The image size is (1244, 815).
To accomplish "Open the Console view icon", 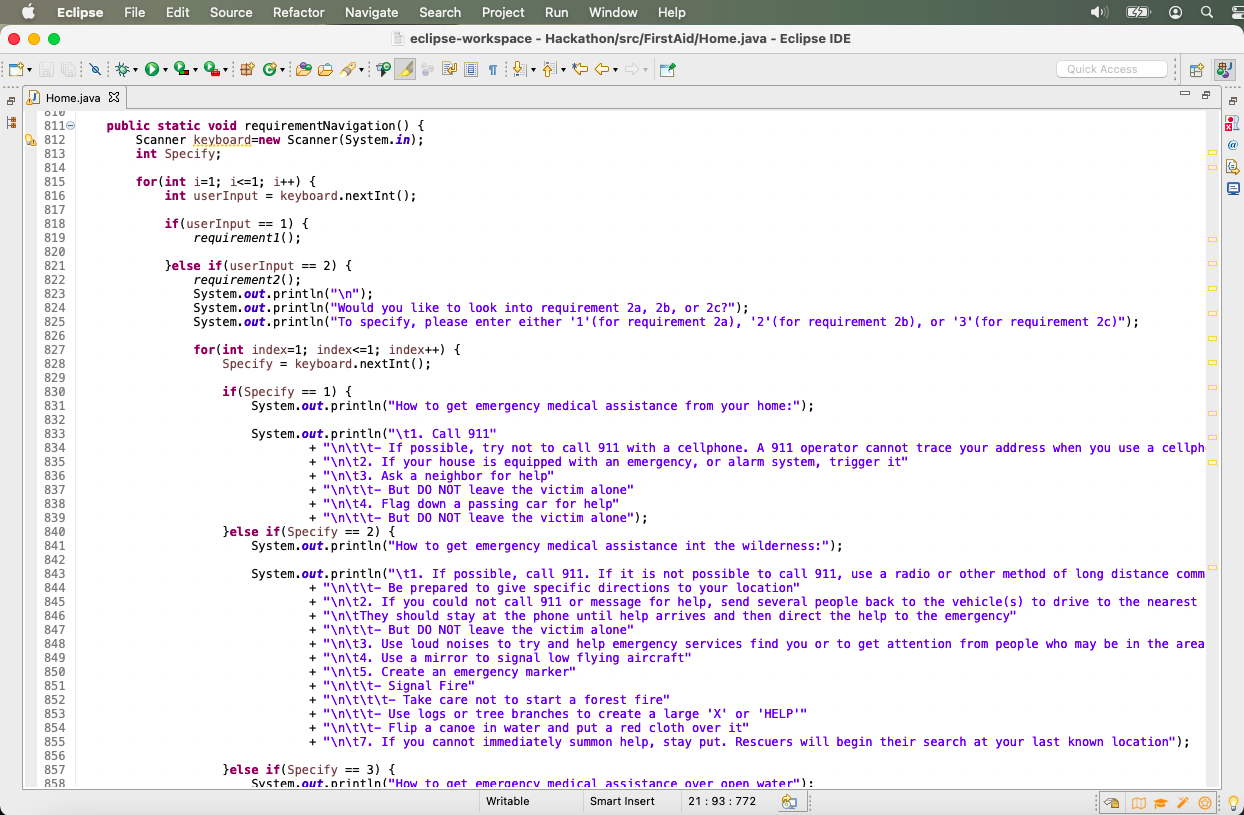I will pos(1232,188).
